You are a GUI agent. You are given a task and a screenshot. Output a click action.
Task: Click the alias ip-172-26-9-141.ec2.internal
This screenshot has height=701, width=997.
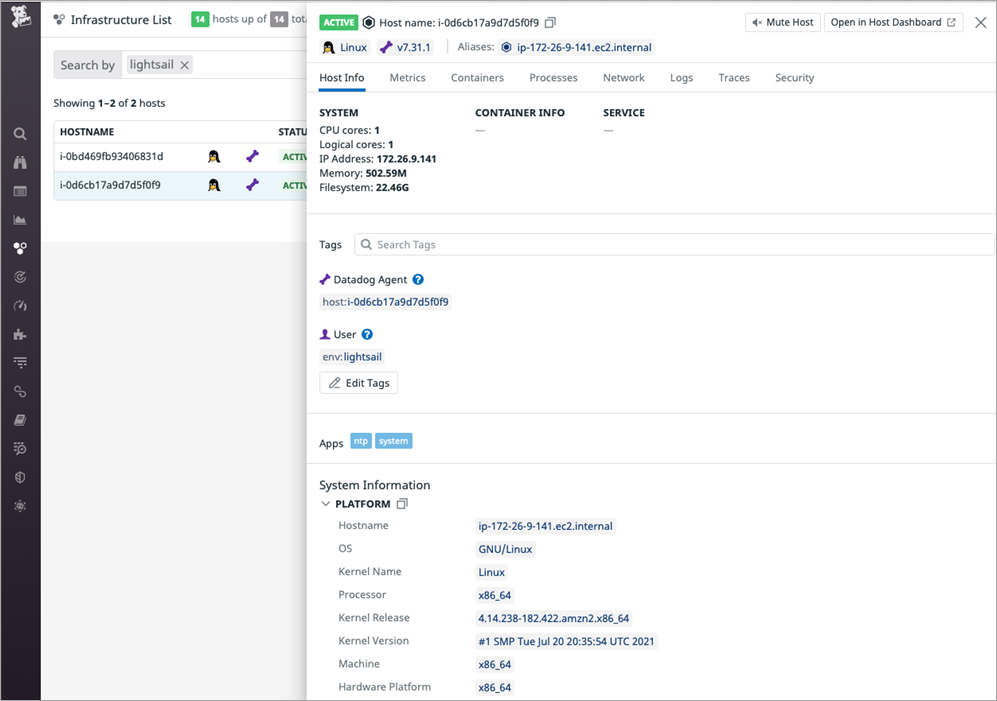(x=577, y=47)
